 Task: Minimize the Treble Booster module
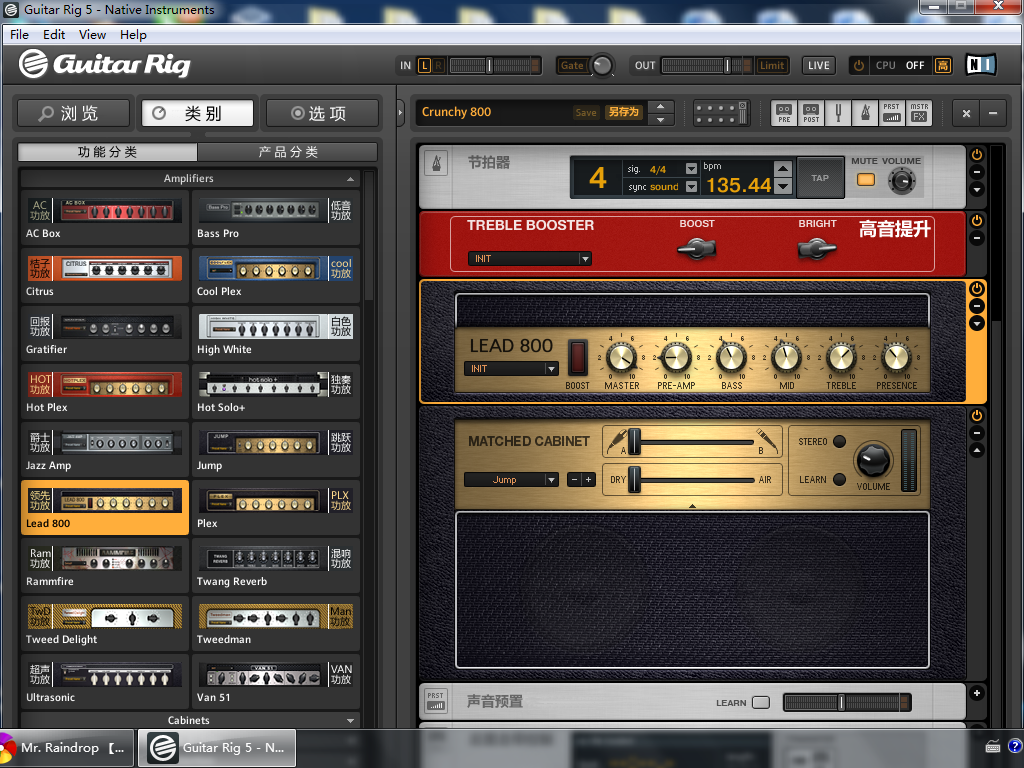click(x=976, y=238)
